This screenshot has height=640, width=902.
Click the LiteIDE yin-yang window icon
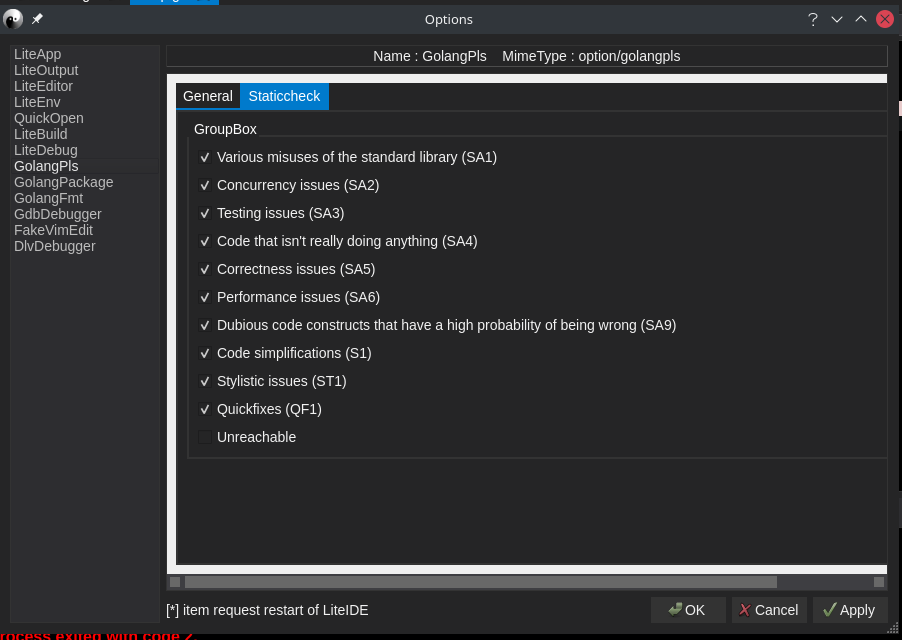click(x=13, y=19)
